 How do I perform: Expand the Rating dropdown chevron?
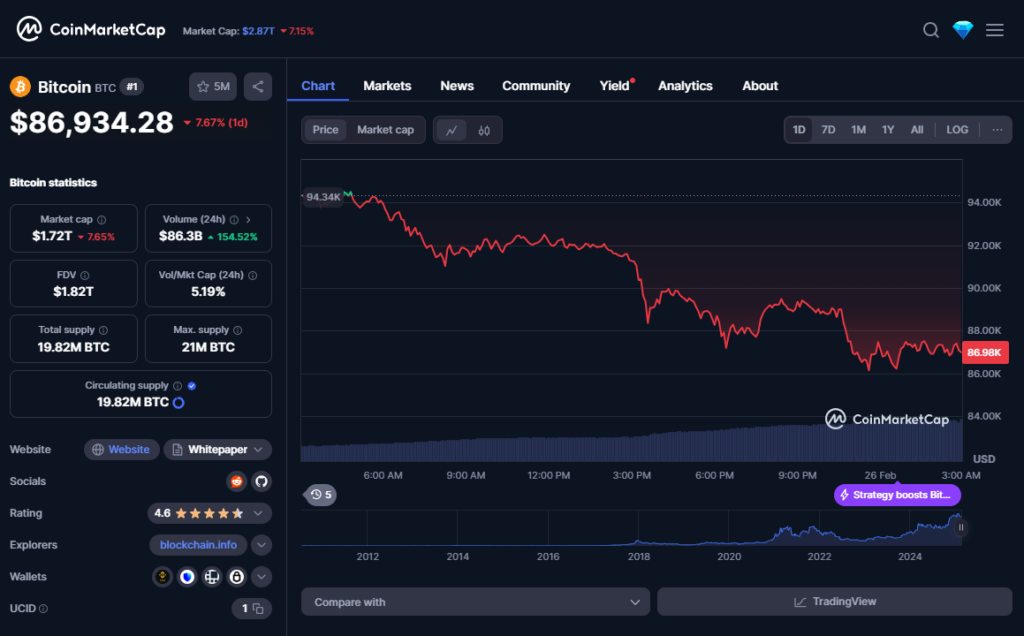pyautogui.click(x=258, y=513)
